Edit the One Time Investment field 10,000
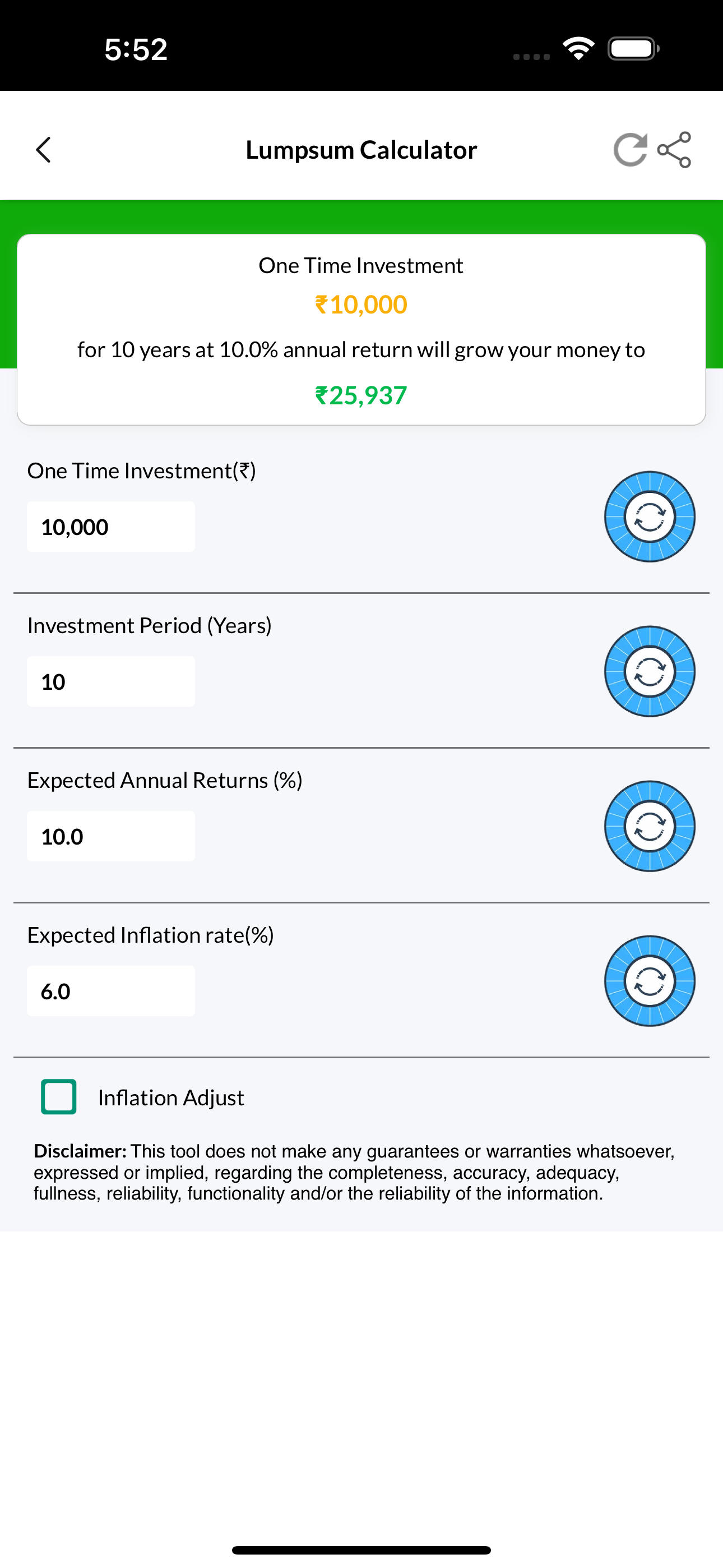Image resolution: width=723 pixels, height=1568 pixels. (111, 527)
